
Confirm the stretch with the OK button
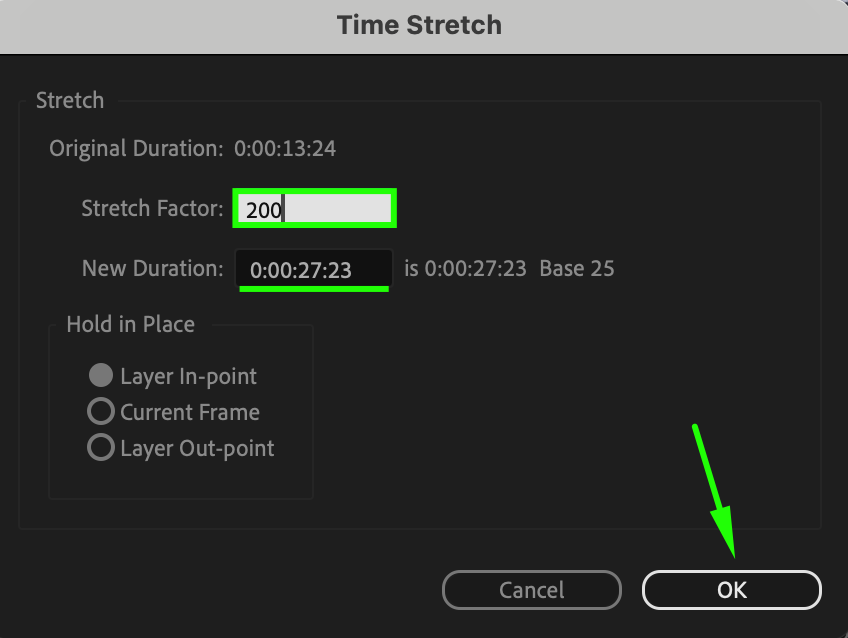[732, 590]
